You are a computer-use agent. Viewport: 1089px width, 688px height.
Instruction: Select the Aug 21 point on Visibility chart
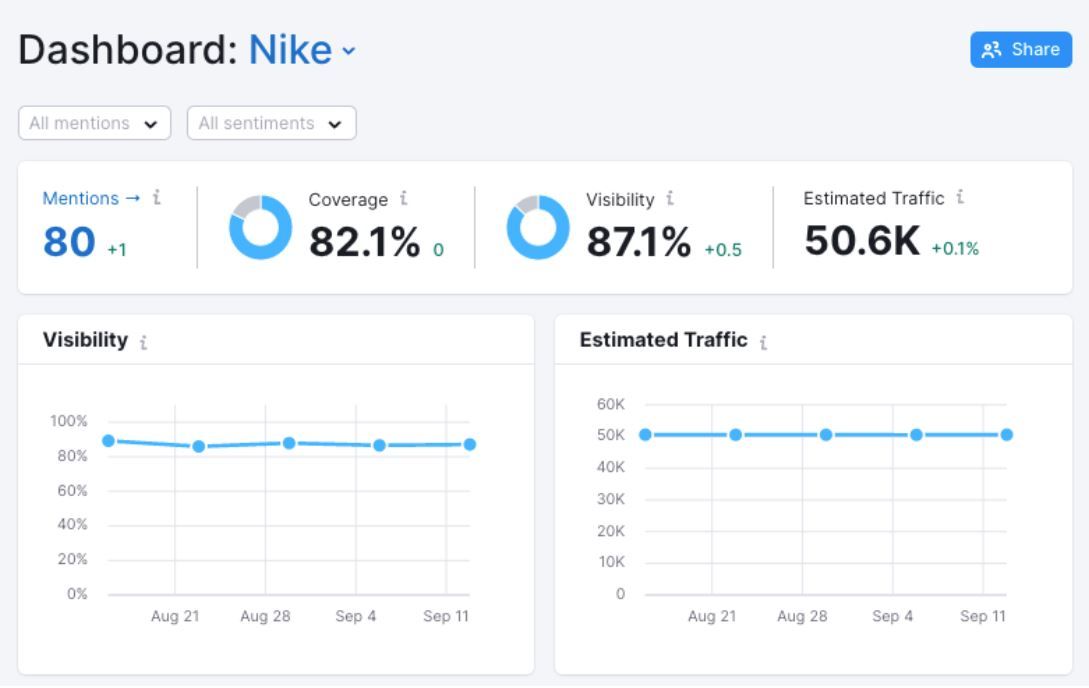pyautogui.click(x=199, y=446)
